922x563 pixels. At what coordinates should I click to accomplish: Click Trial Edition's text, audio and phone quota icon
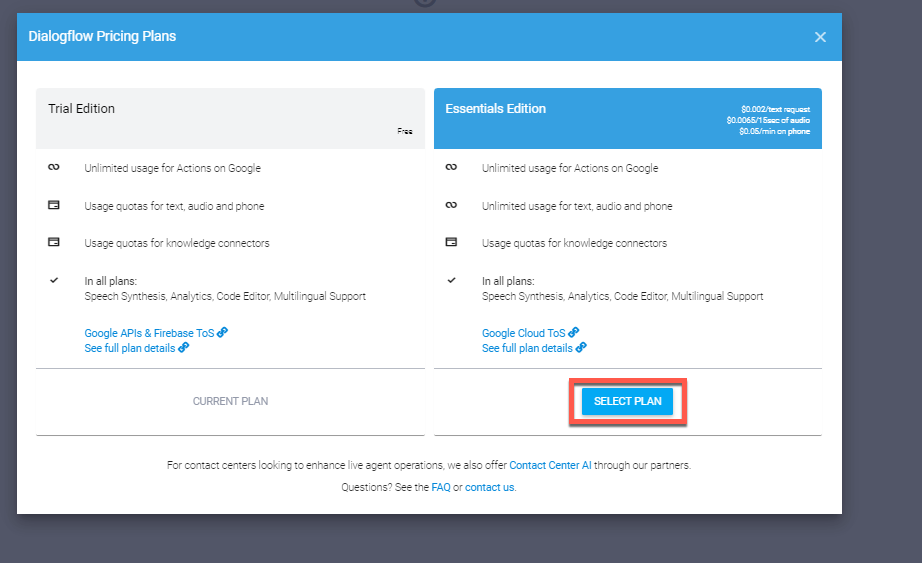coord(54,205)
